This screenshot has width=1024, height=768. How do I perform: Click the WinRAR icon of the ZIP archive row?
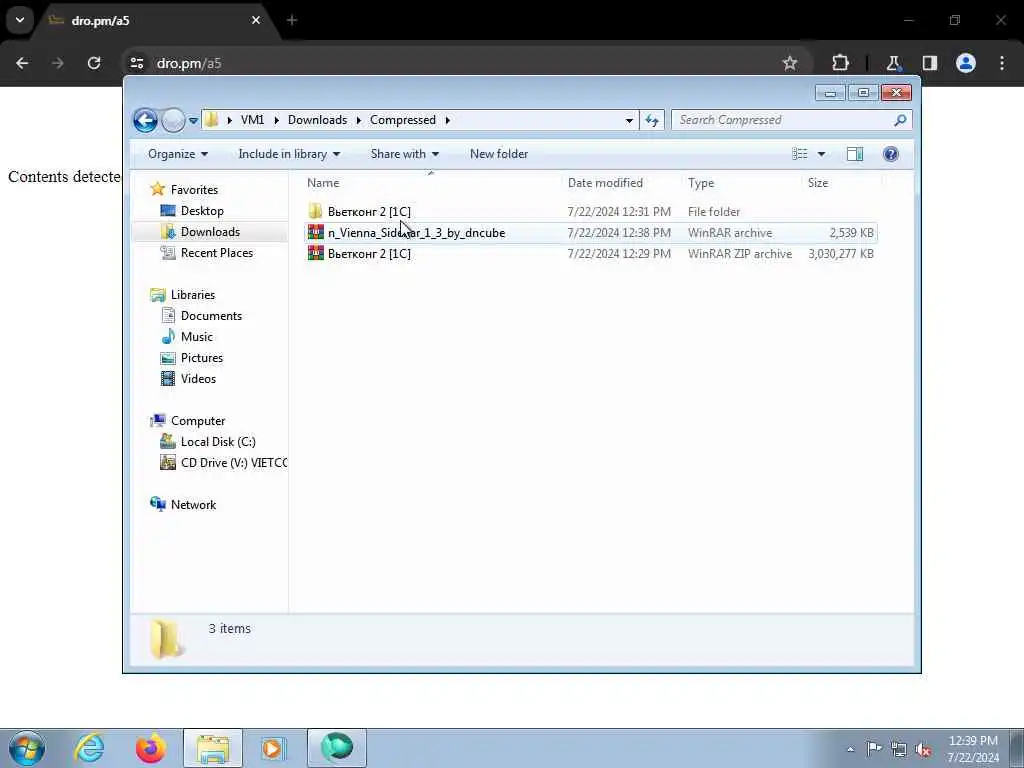coord(316,253)
